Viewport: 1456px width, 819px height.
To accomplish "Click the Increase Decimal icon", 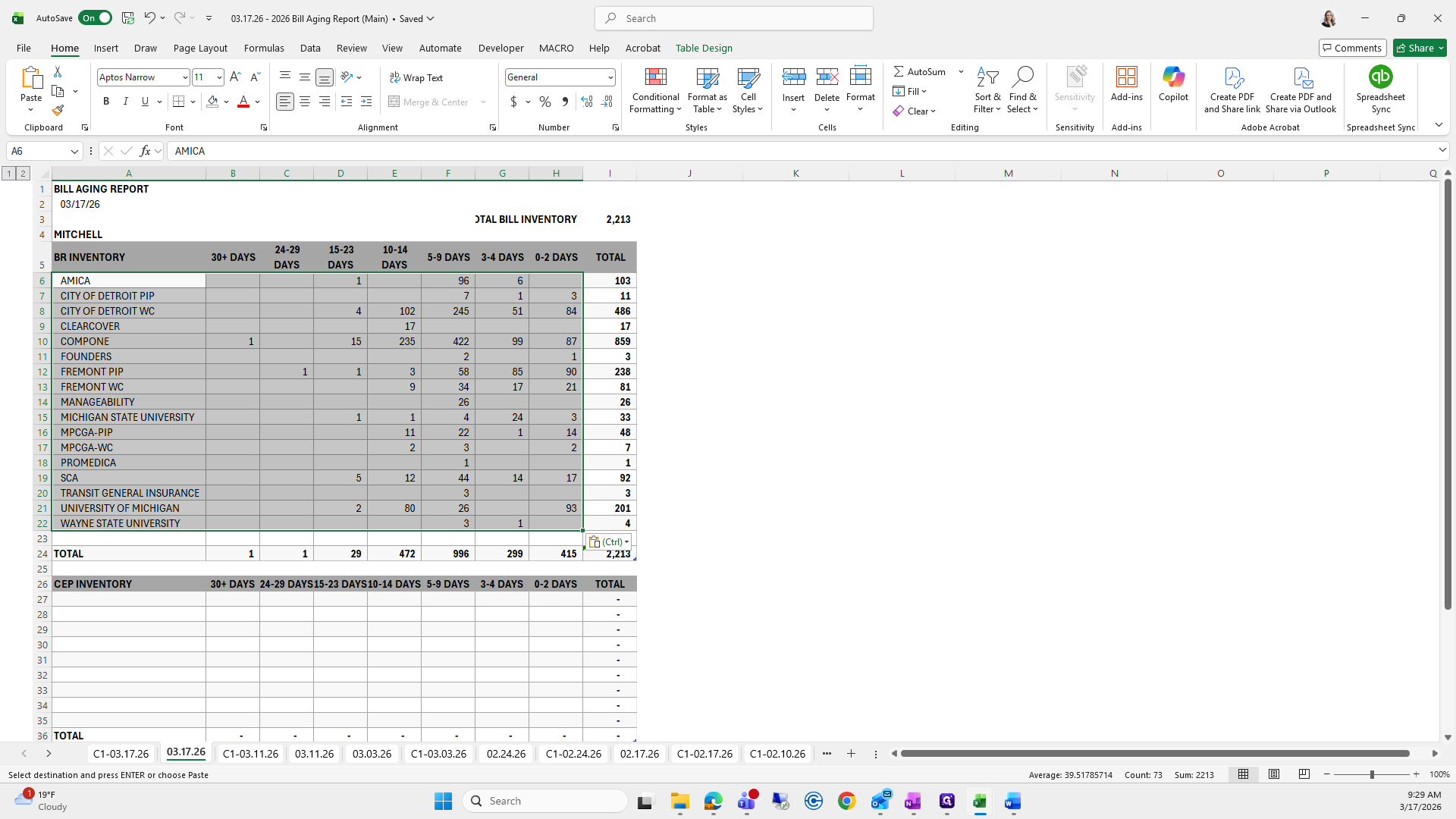I will click(x=586, y=102).
